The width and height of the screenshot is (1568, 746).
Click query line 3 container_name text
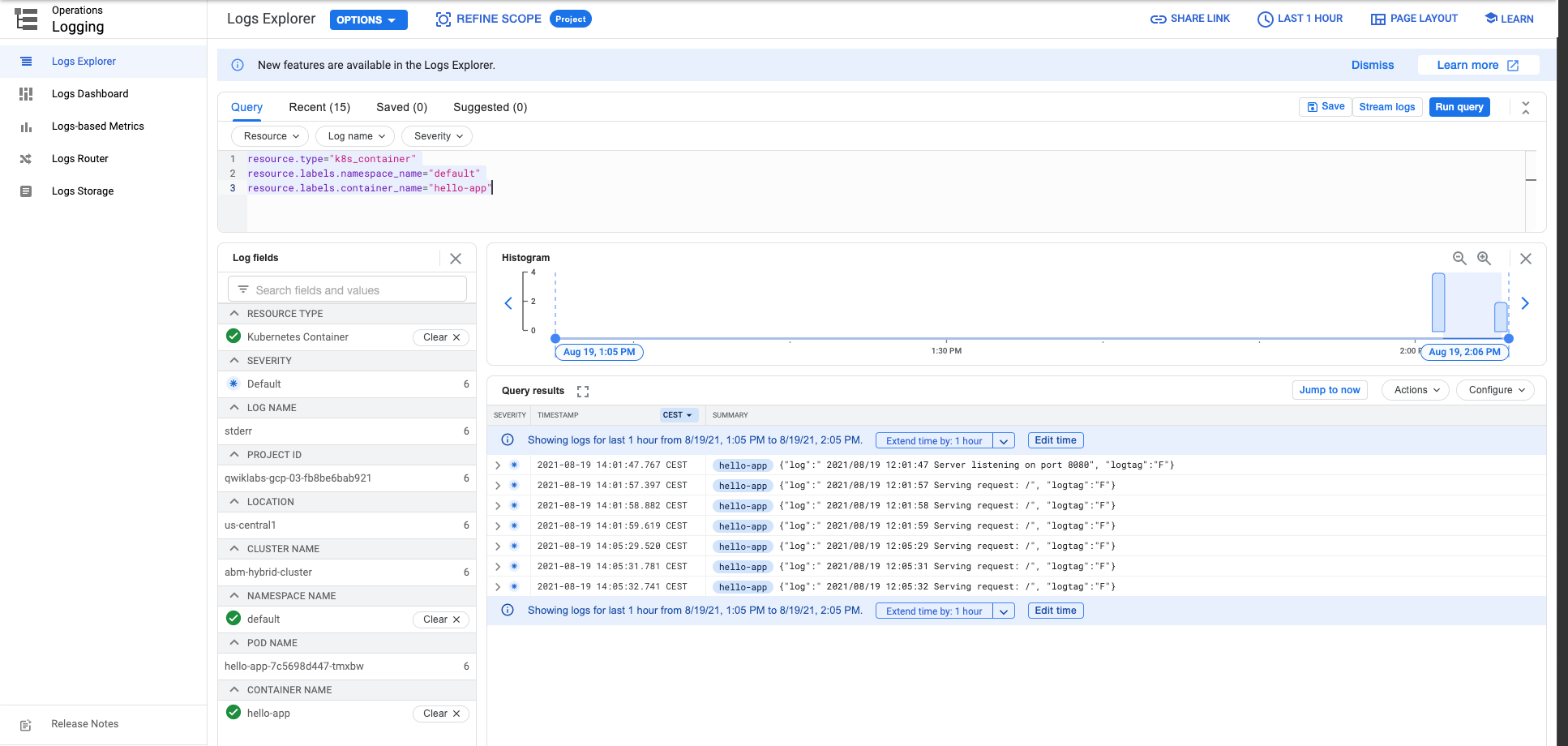pos(369,188)
